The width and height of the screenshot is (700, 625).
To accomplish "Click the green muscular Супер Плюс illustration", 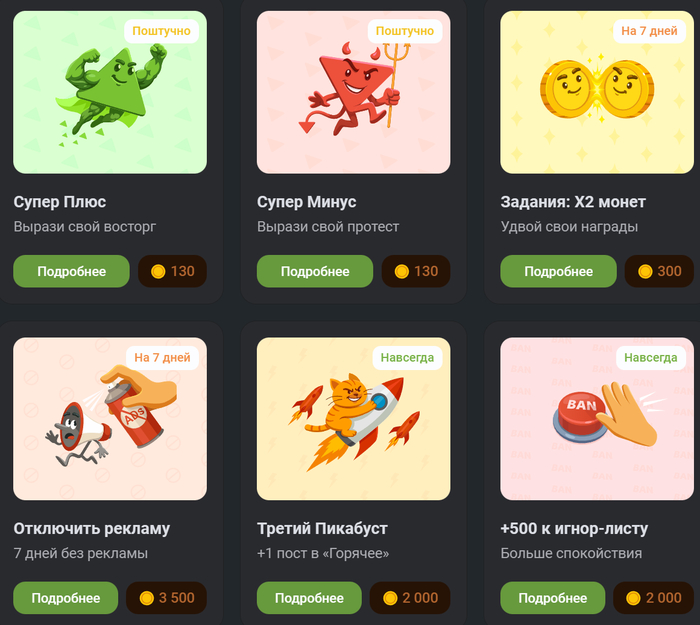I will 110,92.
